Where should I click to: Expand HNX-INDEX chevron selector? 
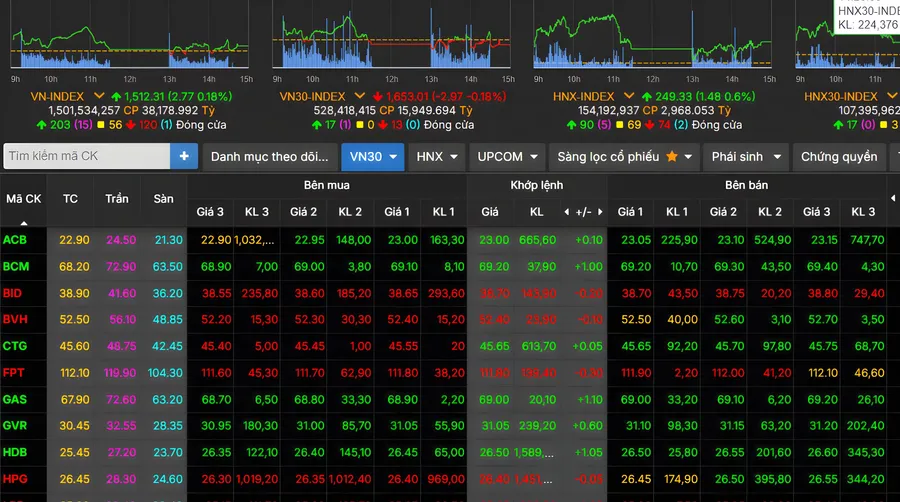629,96
